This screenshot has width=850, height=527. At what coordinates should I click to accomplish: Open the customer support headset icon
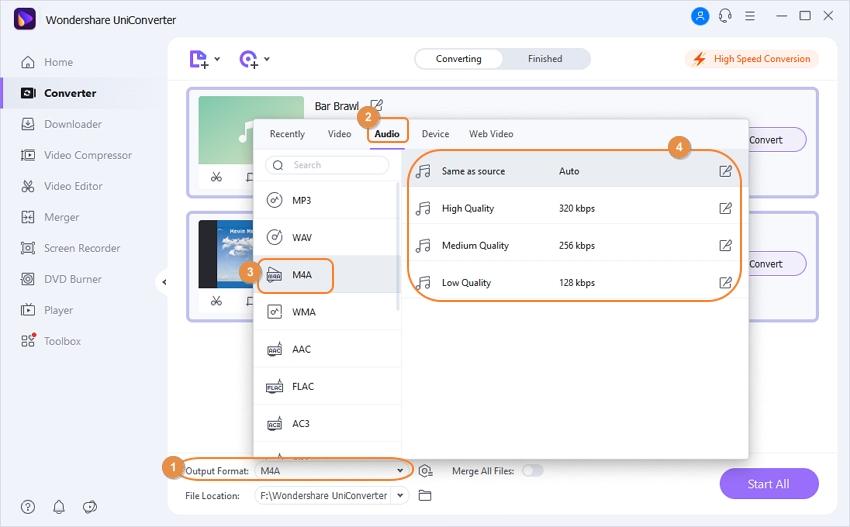[x=725, y=16]
